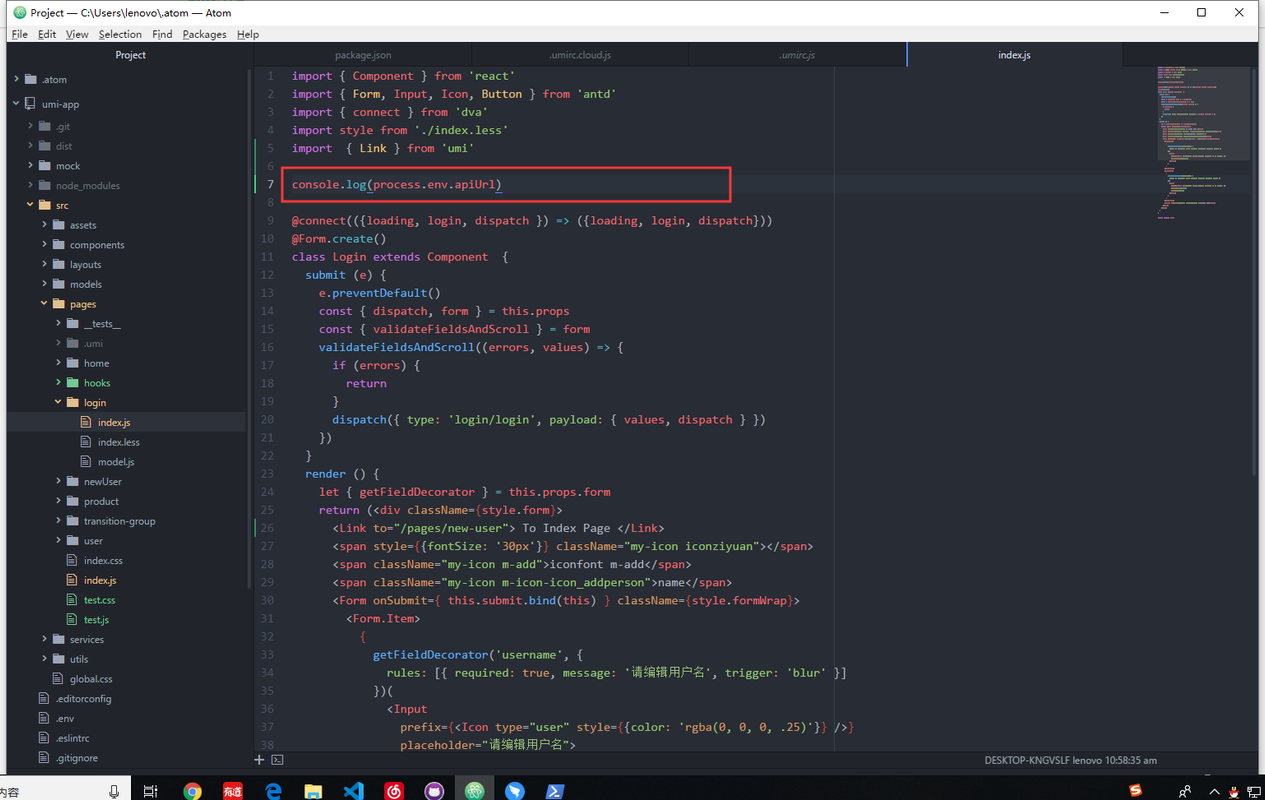
Task: Open the Find menu
Action: coord(162,34)
